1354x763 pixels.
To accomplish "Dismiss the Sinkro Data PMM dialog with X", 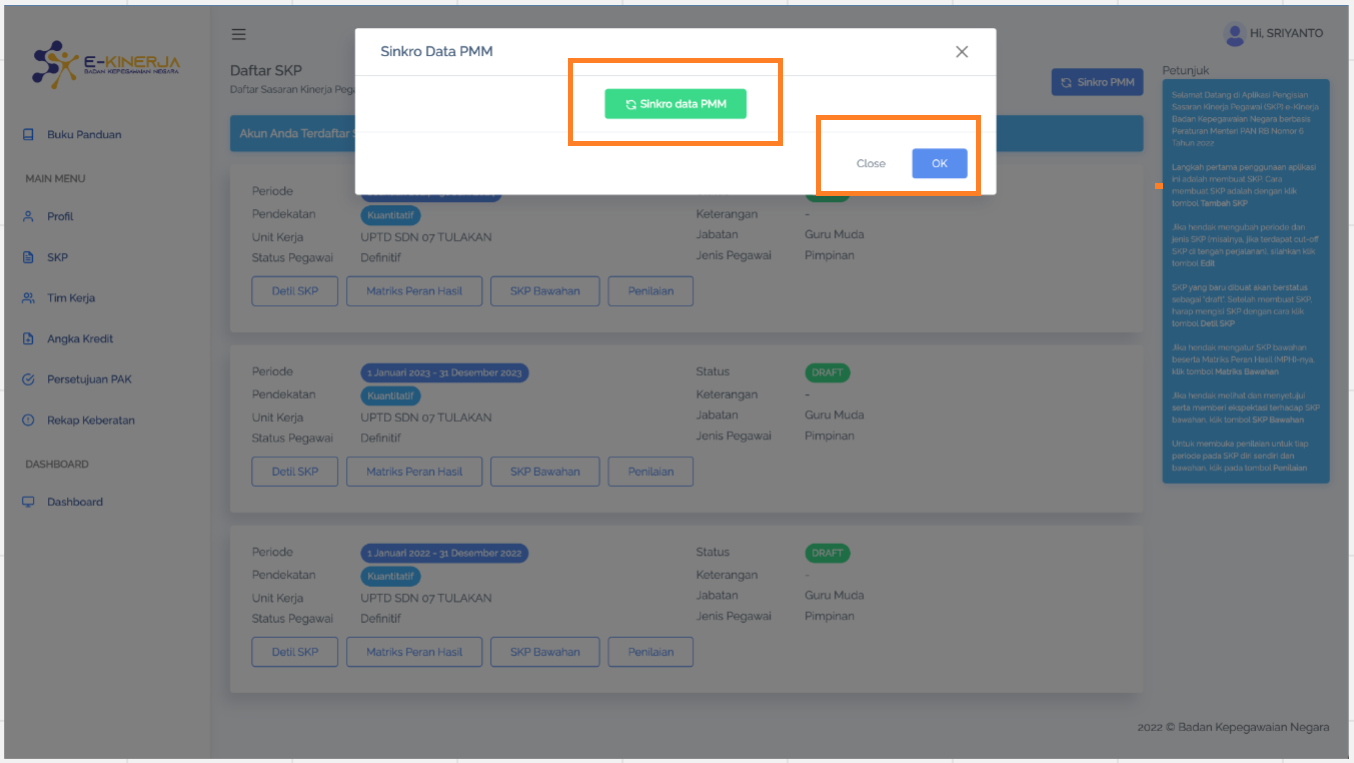I will [x=962, y=52].
